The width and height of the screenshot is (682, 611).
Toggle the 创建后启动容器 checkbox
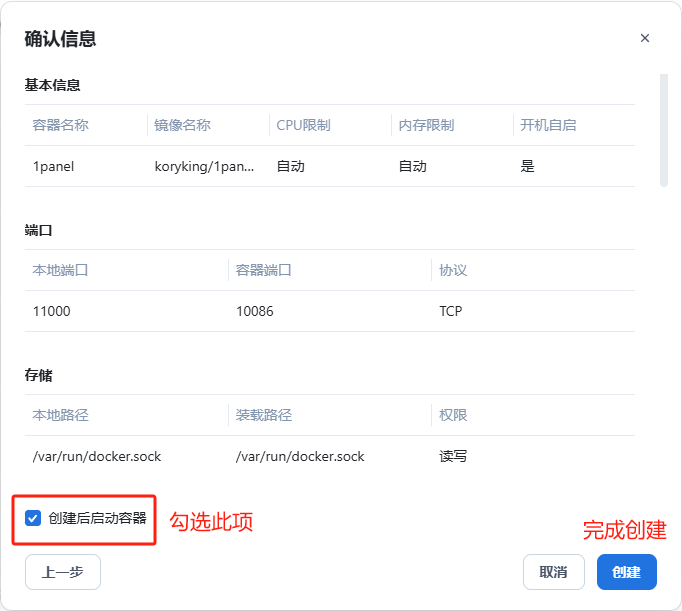click(33, 518)
